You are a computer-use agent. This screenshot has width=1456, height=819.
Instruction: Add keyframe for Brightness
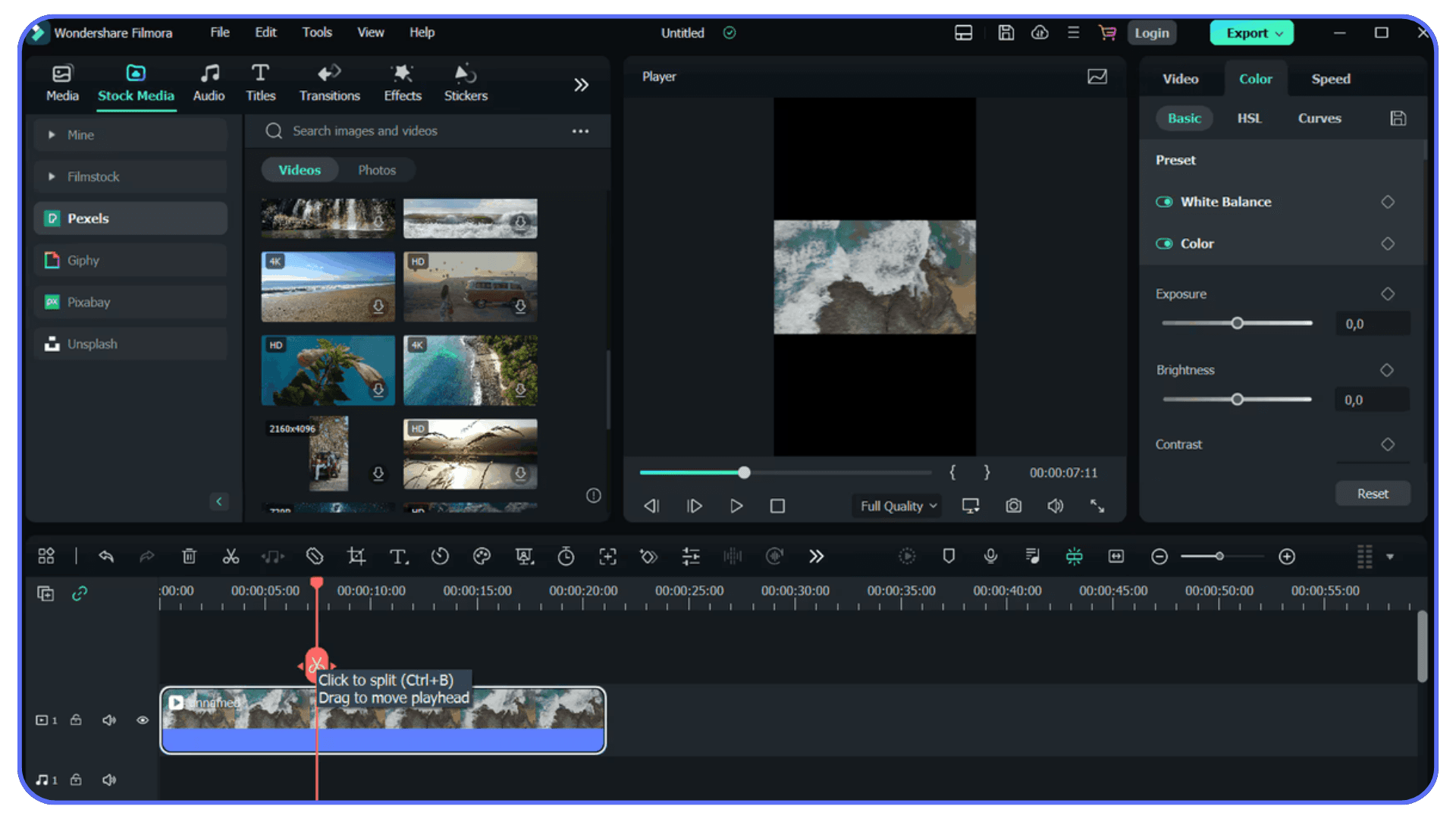point(1387,370)
